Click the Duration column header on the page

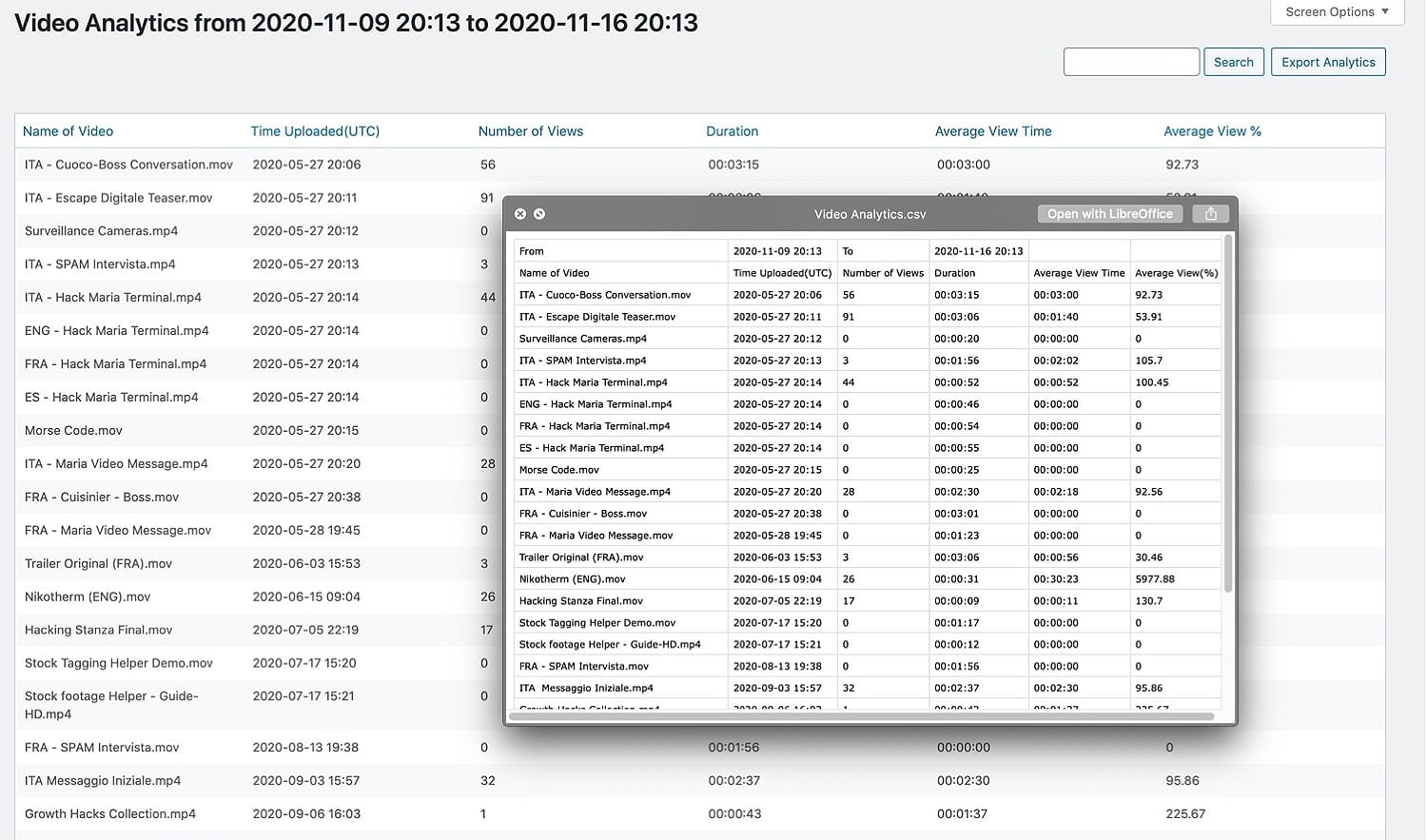pyautogui.click(x=732, y=131)
